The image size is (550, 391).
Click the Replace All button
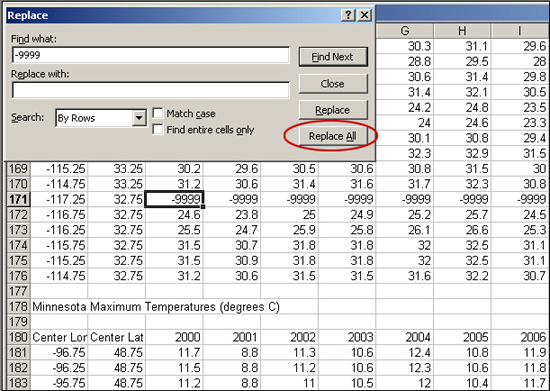coord(333,136)
